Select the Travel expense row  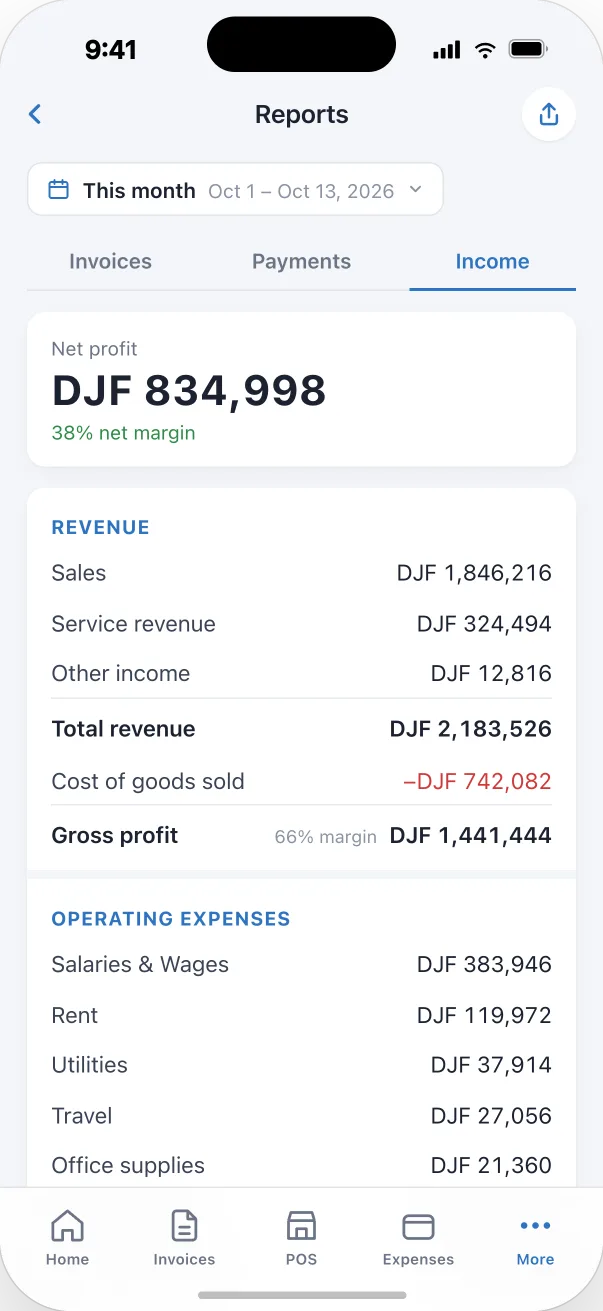click(301, 1116)
